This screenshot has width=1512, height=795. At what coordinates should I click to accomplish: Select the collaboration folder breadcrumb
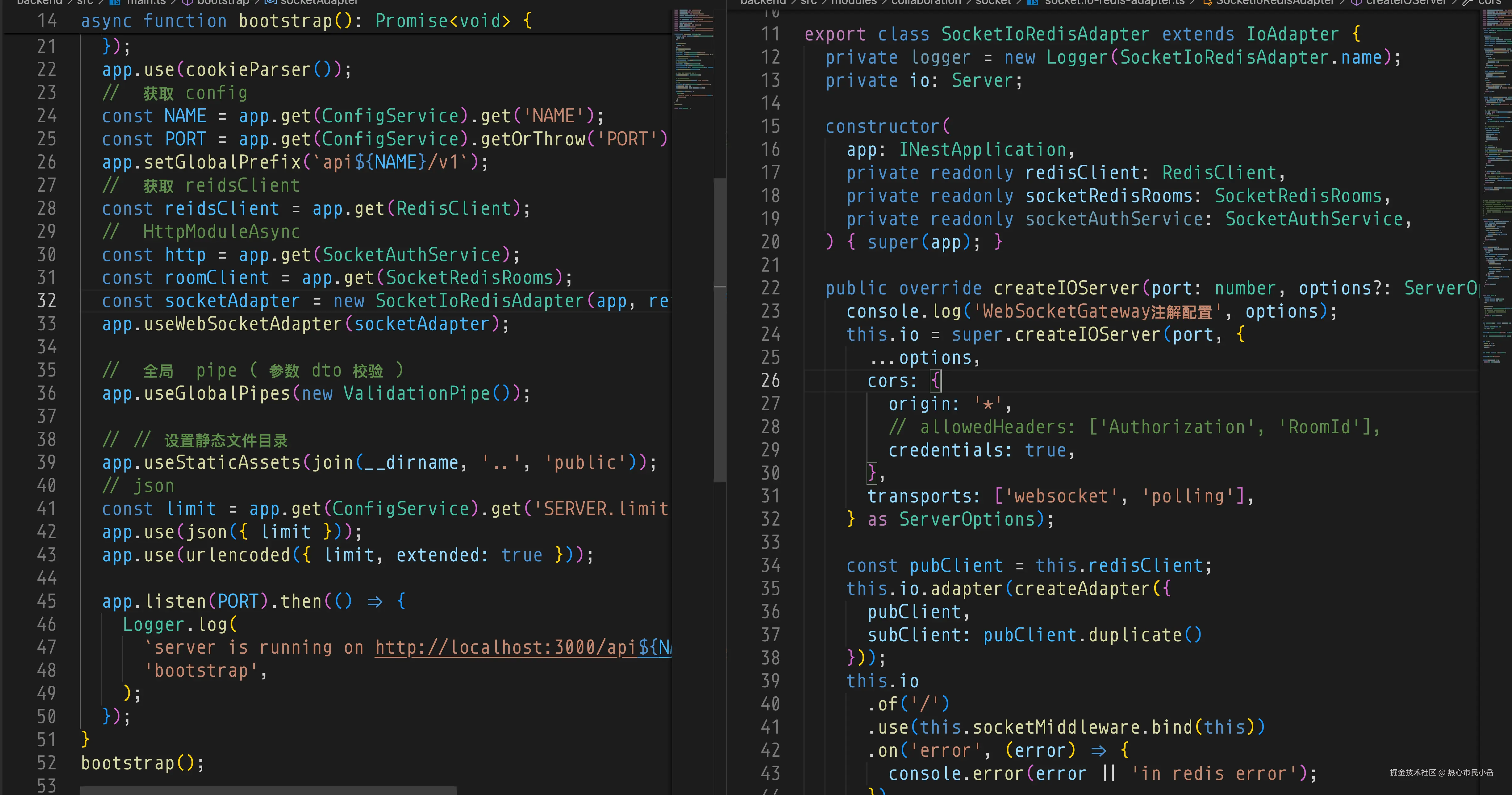click(x=926, y=2)
